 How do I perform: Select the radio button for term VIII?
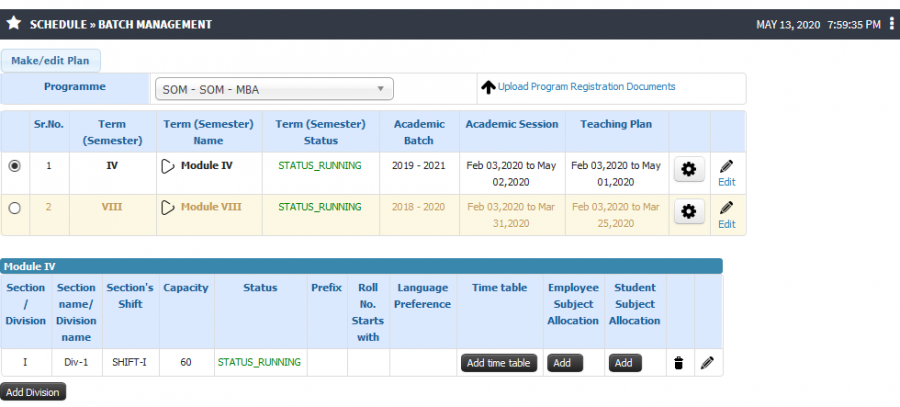point(14,208)
